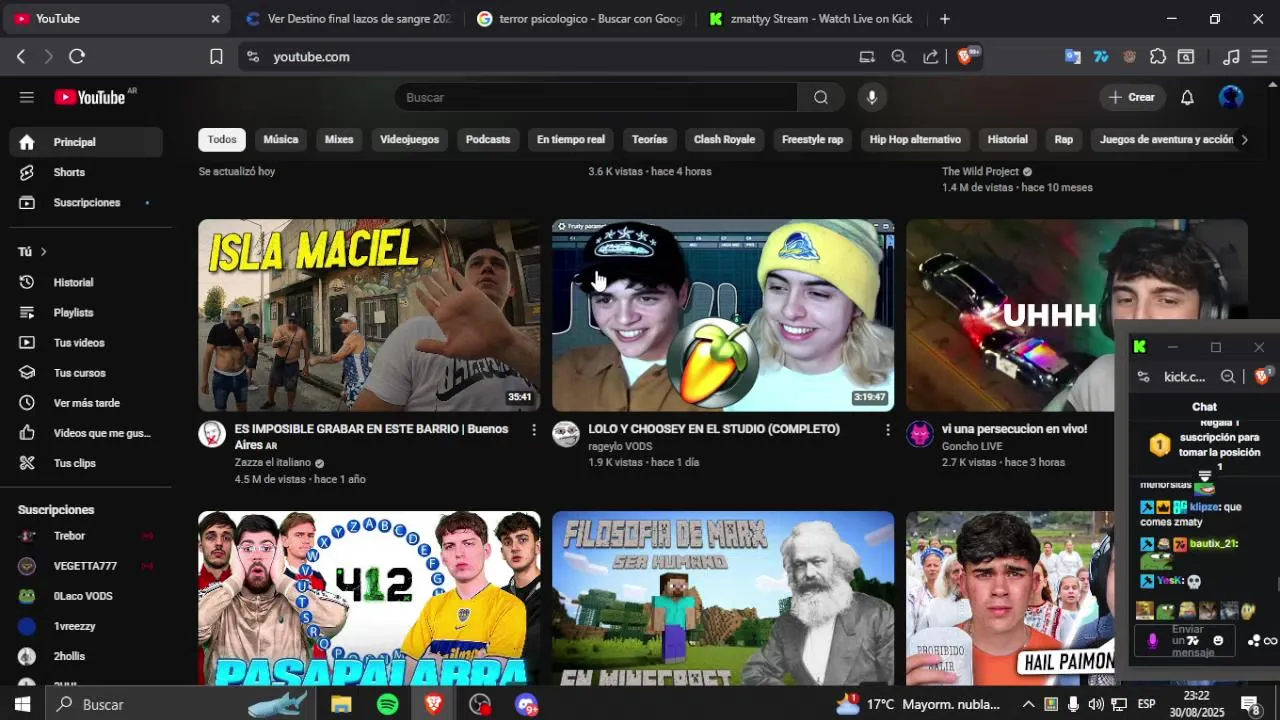Open Playlists in the sidebar
This screenshot has height=720, width=1280.
[x=86, y=312]
